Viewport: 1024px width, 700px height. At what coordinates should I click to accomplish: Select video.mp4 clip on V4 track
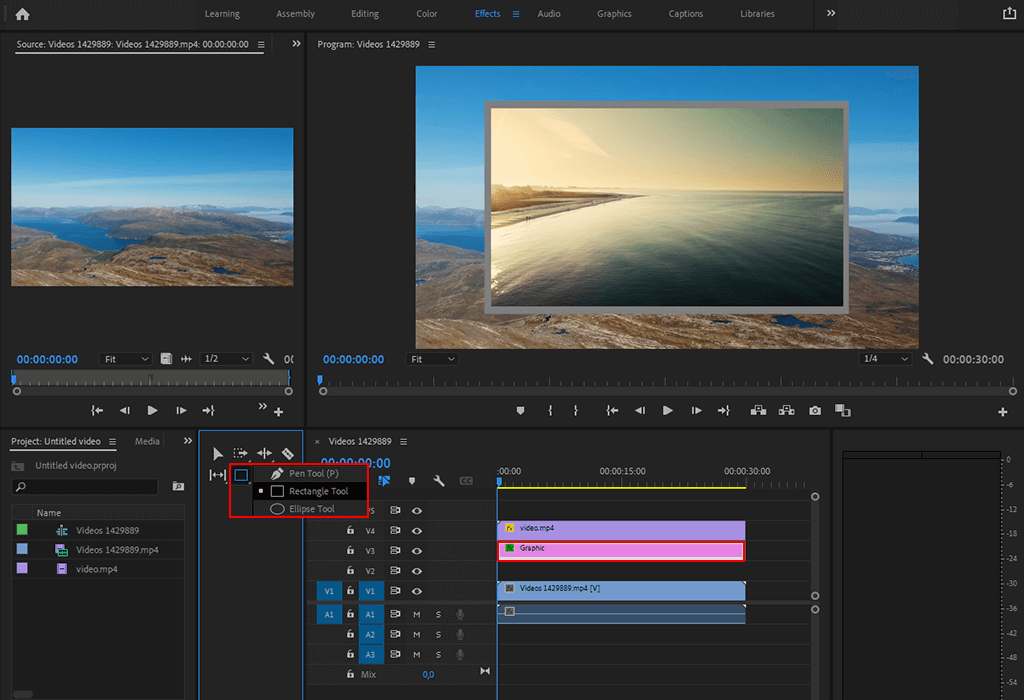(621, 530)
